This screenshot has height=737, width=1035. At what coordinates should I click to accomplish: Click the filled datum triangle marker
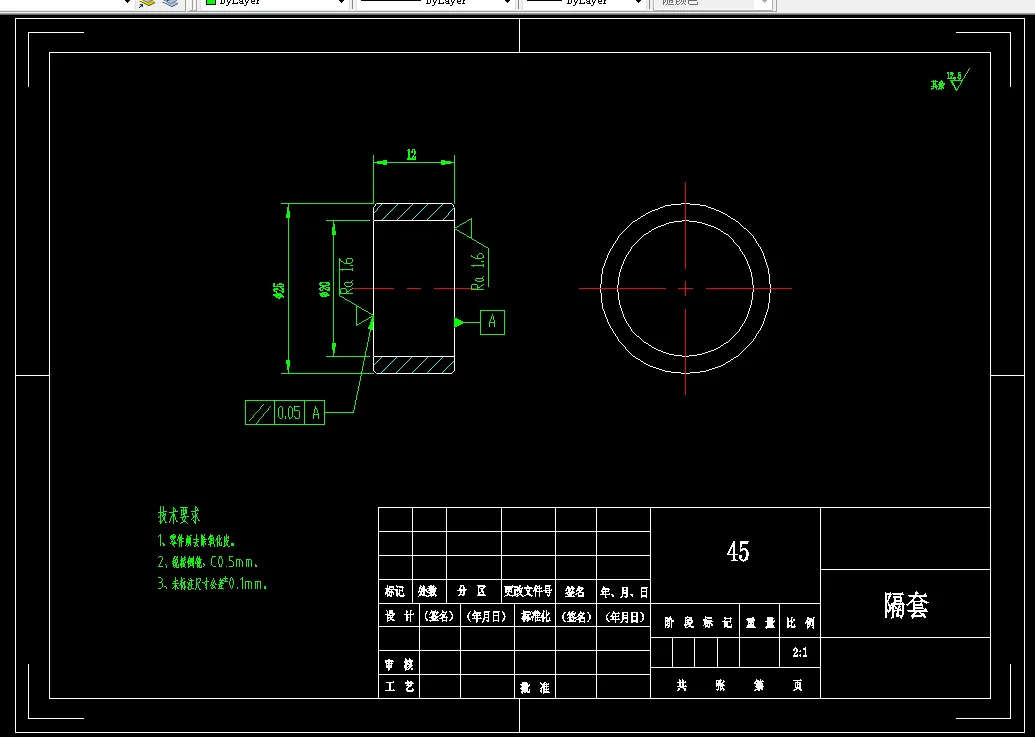459,322
